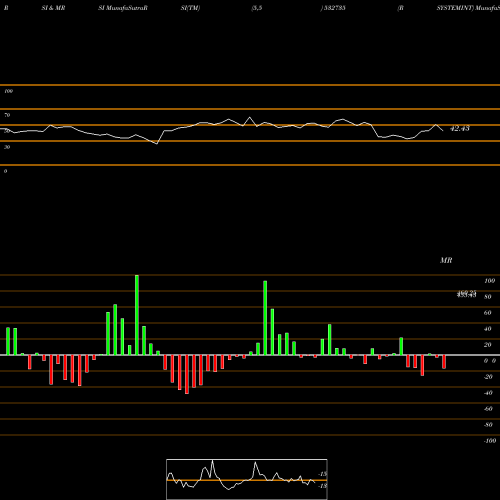Click the MR axis label 100
Image resolution: width=500 pixels, height=500 pixels.
coord(490,281)
